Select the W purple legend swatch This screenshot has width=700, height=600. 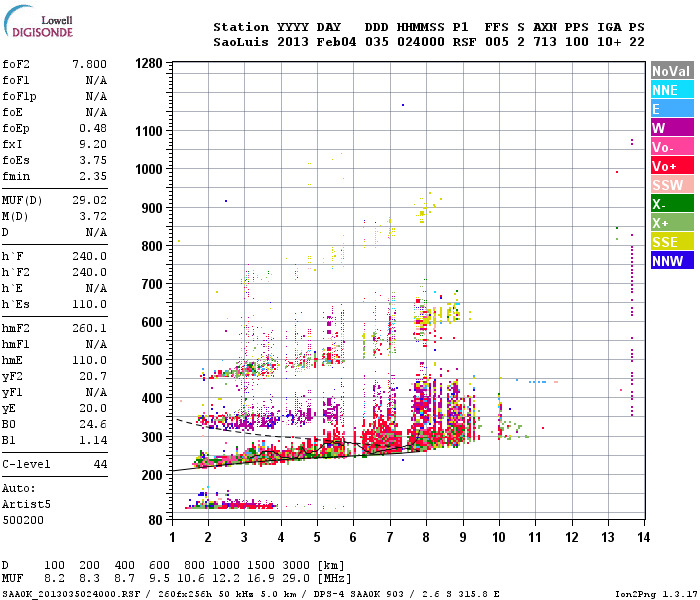[x=672, y=128]
